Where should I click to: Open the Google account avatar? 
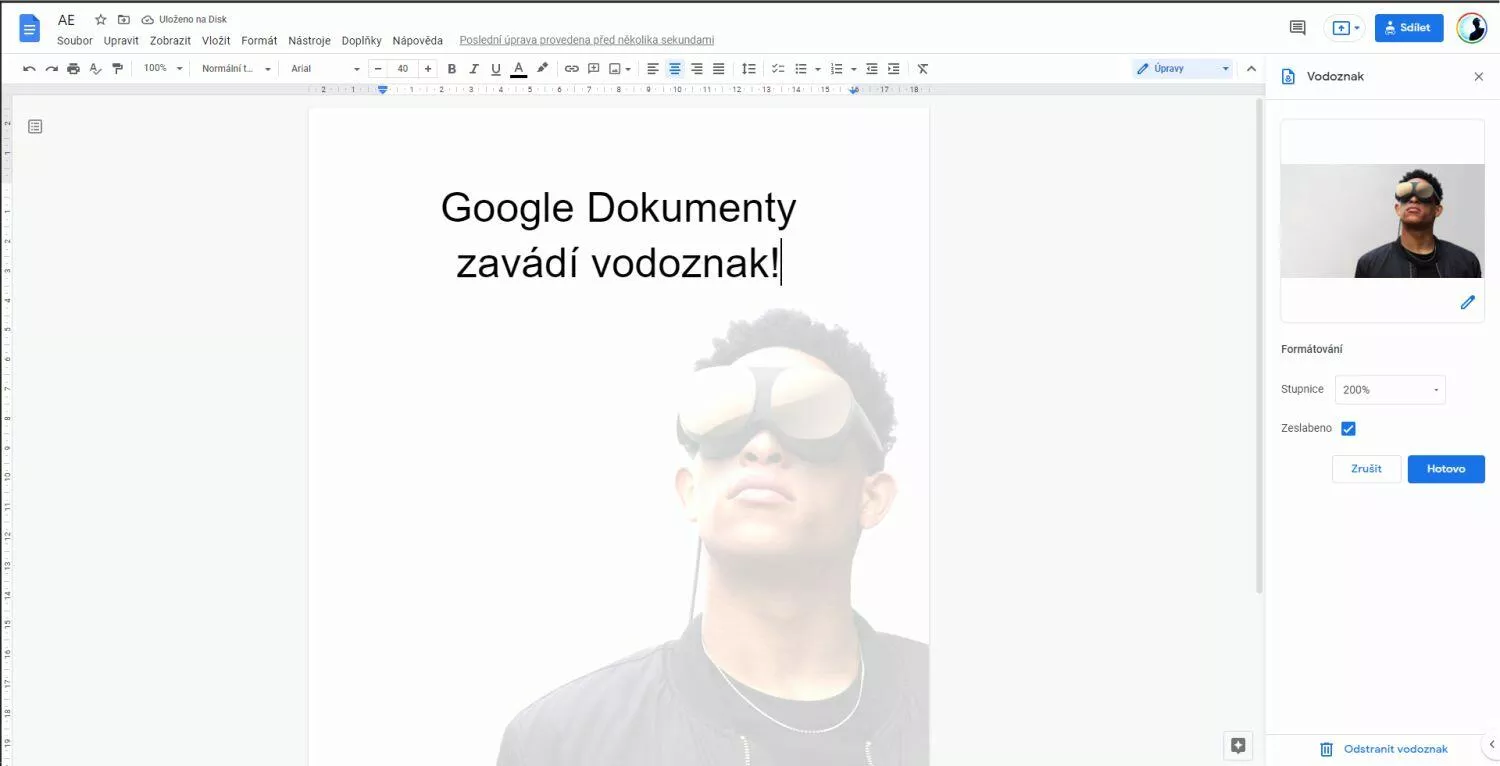coord(1471,28)
